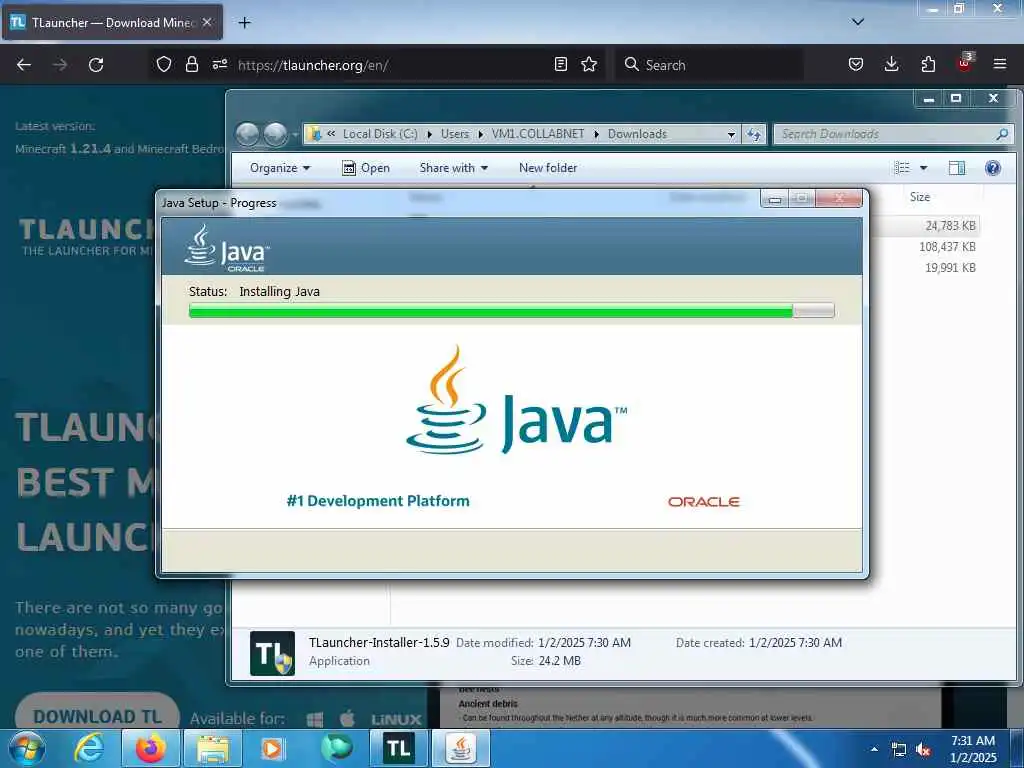Click the Firefox back arrow
The image size is (1024, 768).
pos(24,65)
